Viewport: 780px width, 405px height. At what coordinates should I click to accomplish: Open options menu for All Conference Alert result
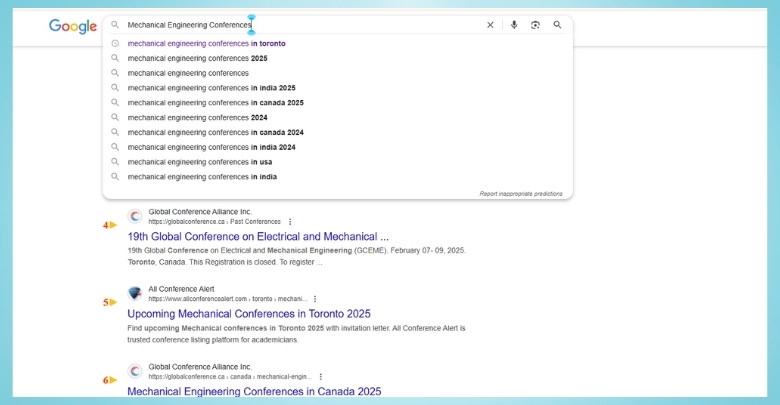coord(315,299)
